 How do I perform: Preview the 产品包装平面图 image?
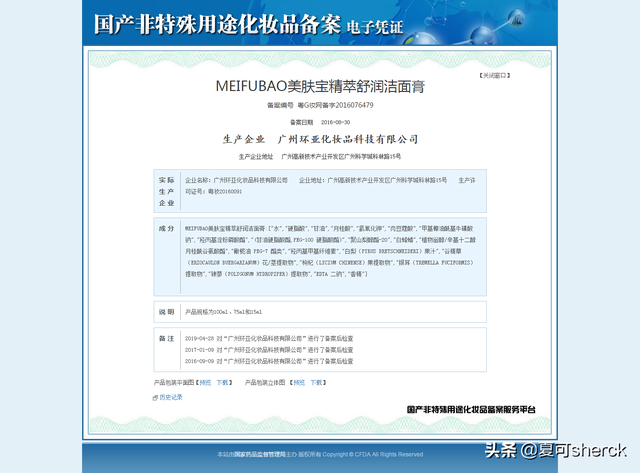(x=205, y=382)
